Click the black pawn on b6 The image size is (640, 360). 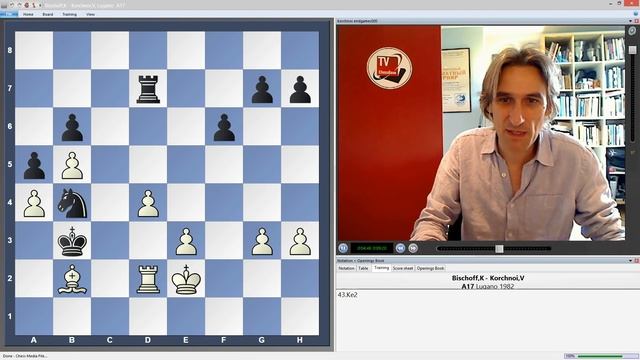click(72, 127)
